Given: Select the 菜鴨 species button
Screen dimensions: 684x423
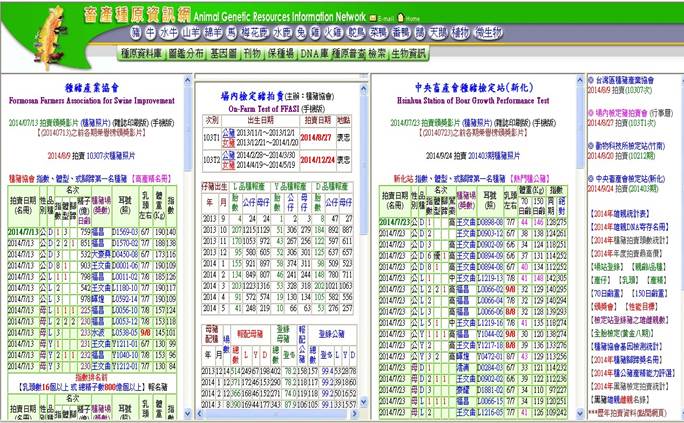Looking at the screenshot, I should [378, 33].
